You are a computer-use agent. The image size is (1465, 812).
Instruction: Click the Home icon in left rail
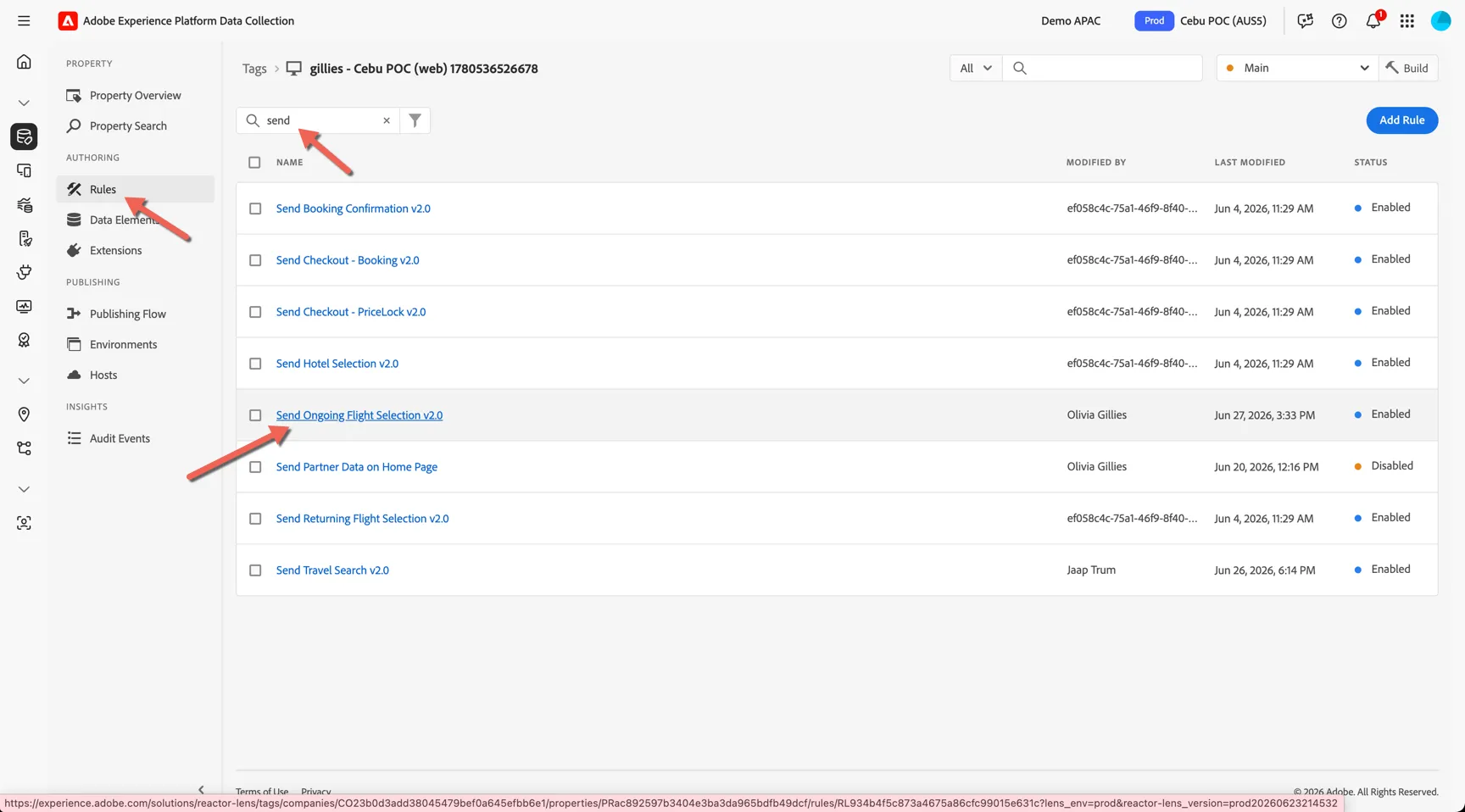(x=24, y=61)
